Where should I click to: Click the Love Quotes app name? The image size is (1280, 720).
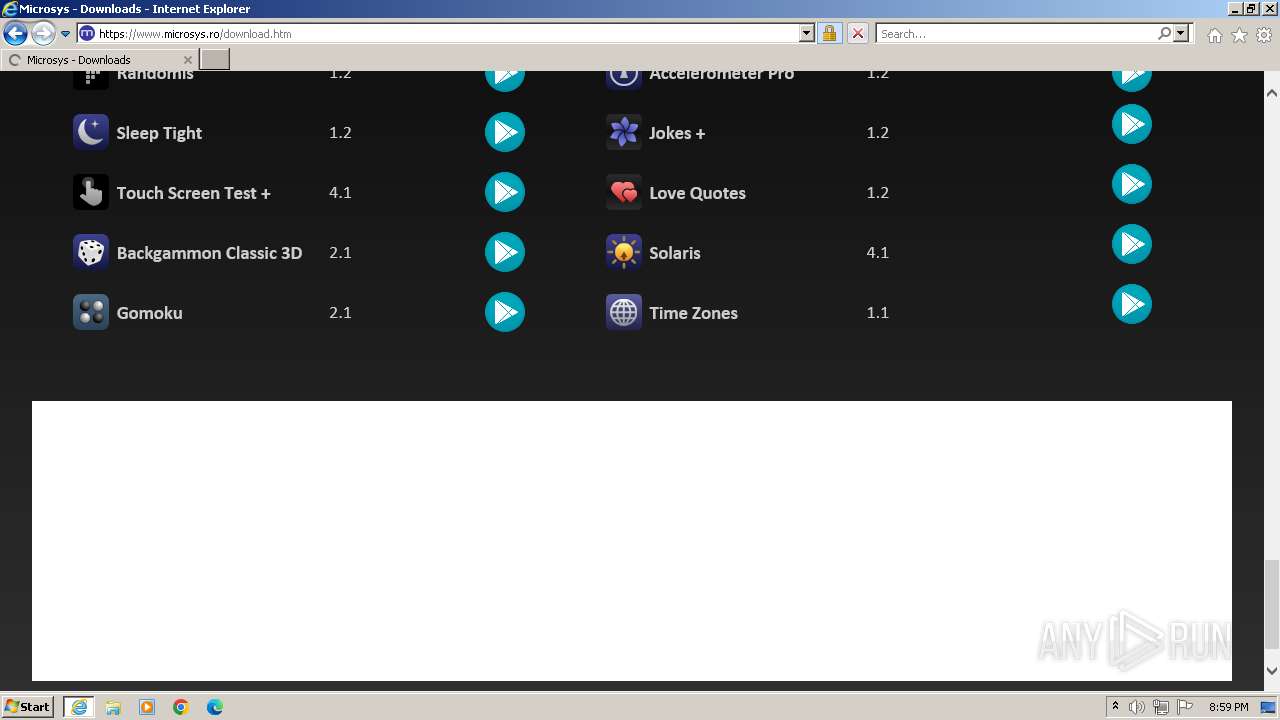click(x=697, y=193)
